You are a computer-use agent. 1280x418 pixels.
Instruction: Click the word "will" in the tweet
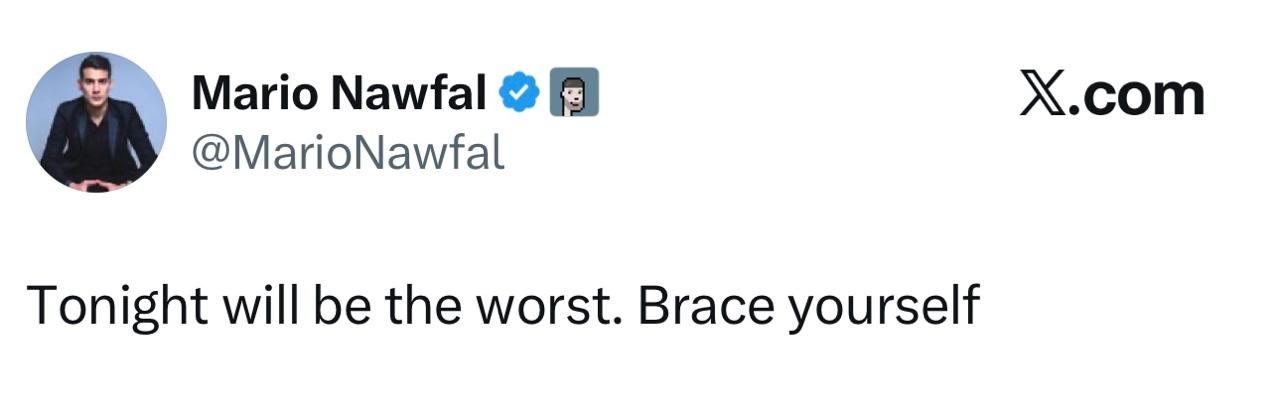pyautogui.click(x=258, y=306)
